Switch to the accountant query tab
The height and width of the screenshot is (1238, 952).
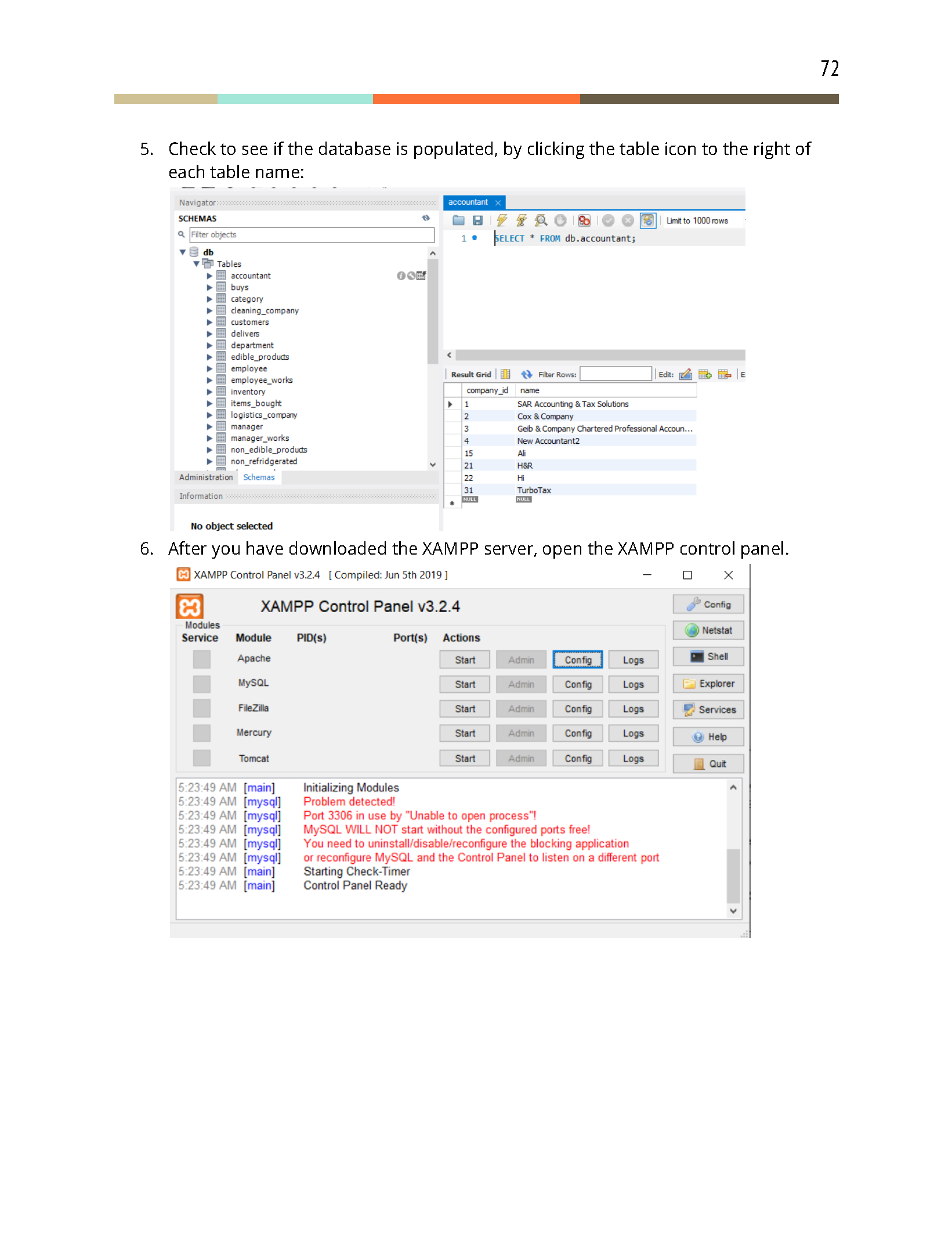pyautogui.click(x=470, y=202)
